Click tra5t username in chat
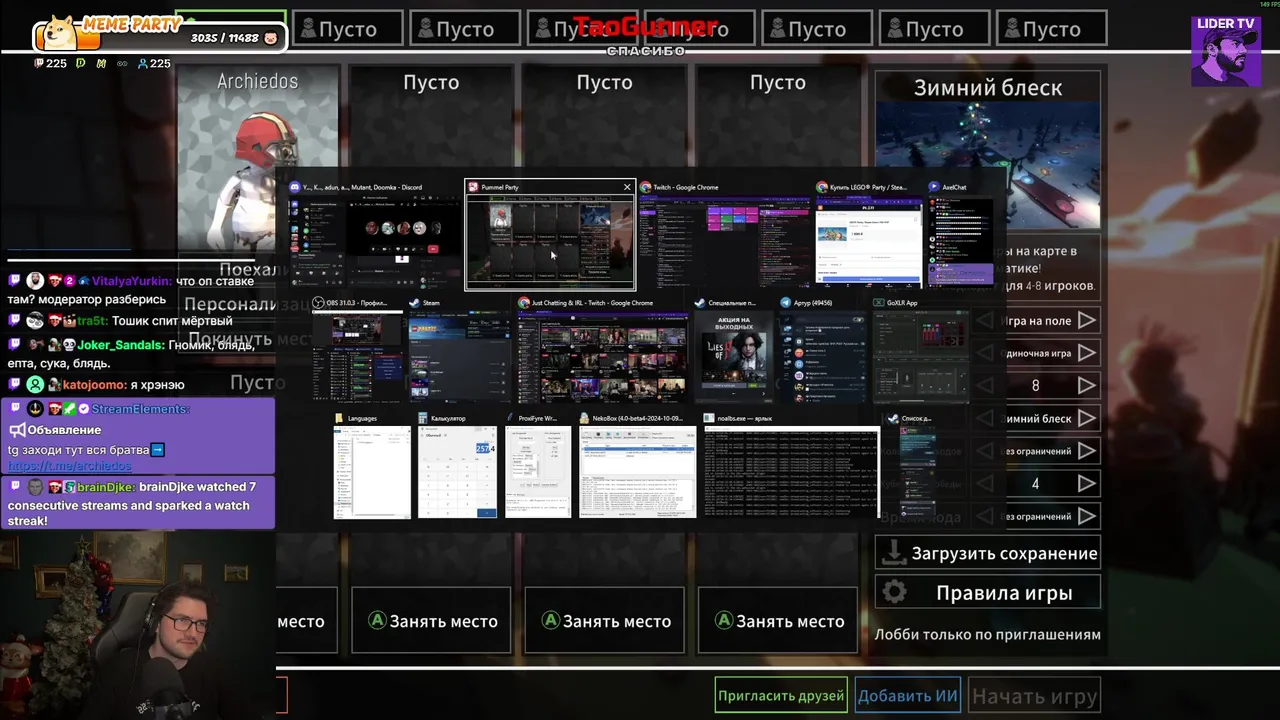 click(92, 321)
